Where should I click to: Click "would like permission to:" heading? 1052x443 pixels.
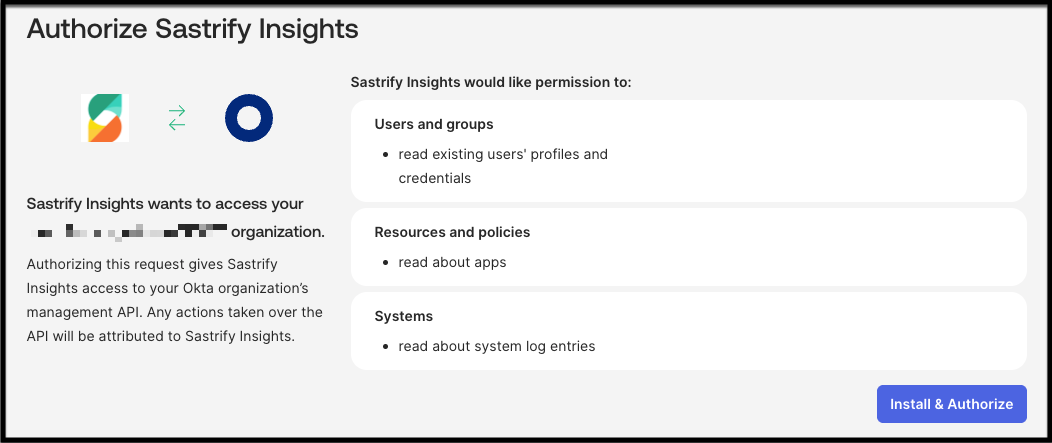point(491,82)
